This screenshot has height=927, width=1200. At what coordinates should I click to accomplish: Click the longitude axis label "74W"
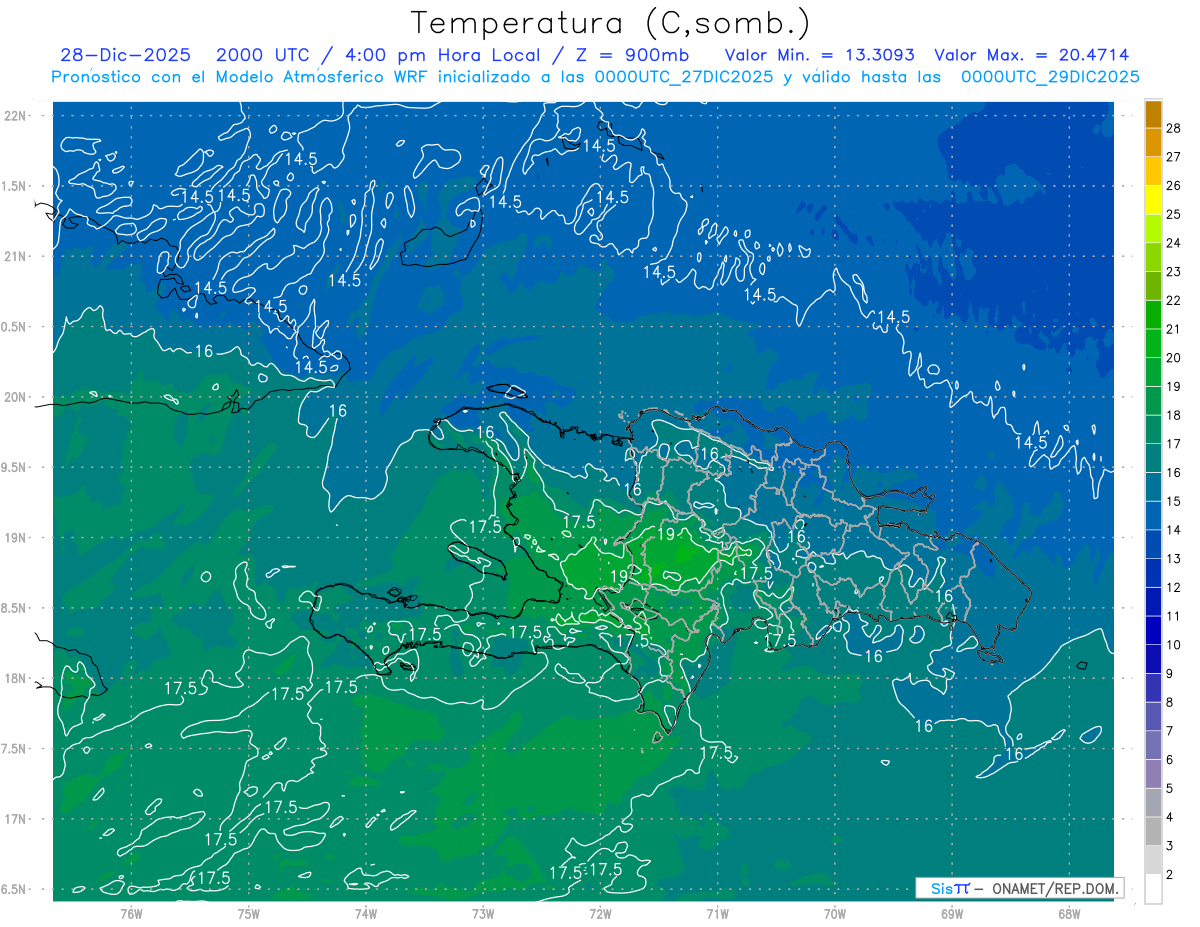[366, 913]
